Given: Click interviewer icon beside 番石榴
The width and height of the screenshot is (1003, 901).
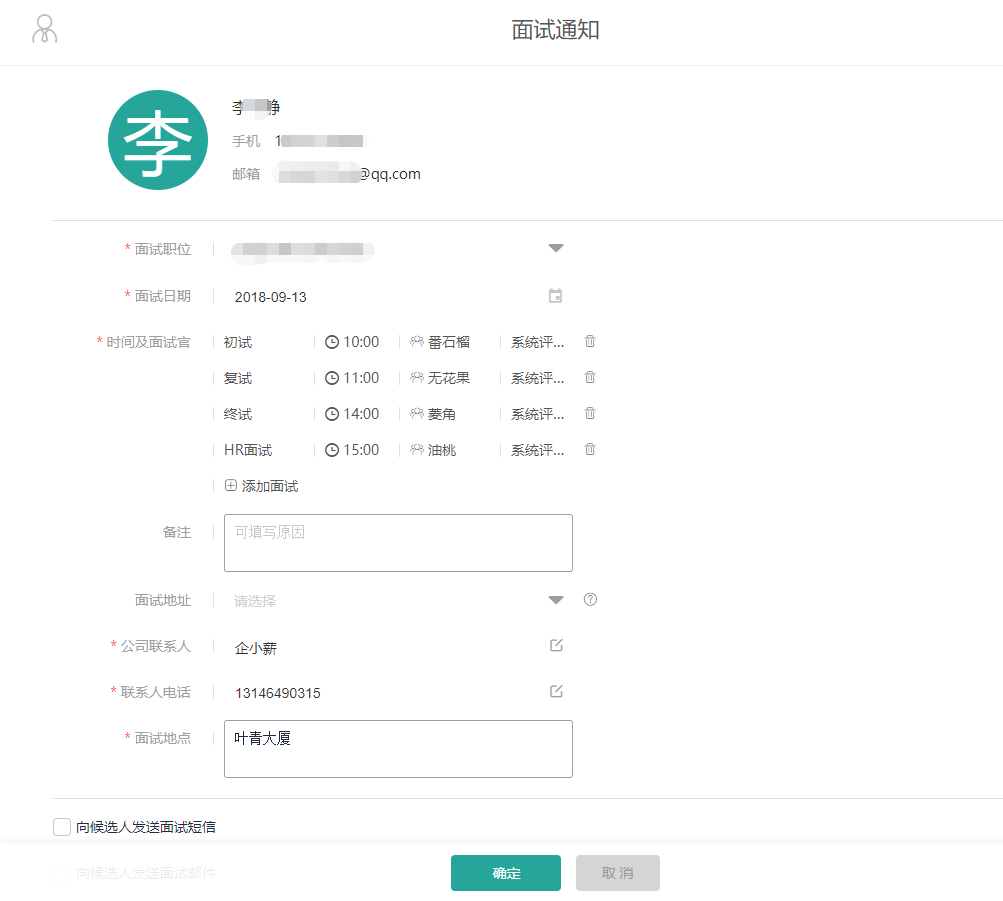Looking at the screenshot, I should point(417,341).
